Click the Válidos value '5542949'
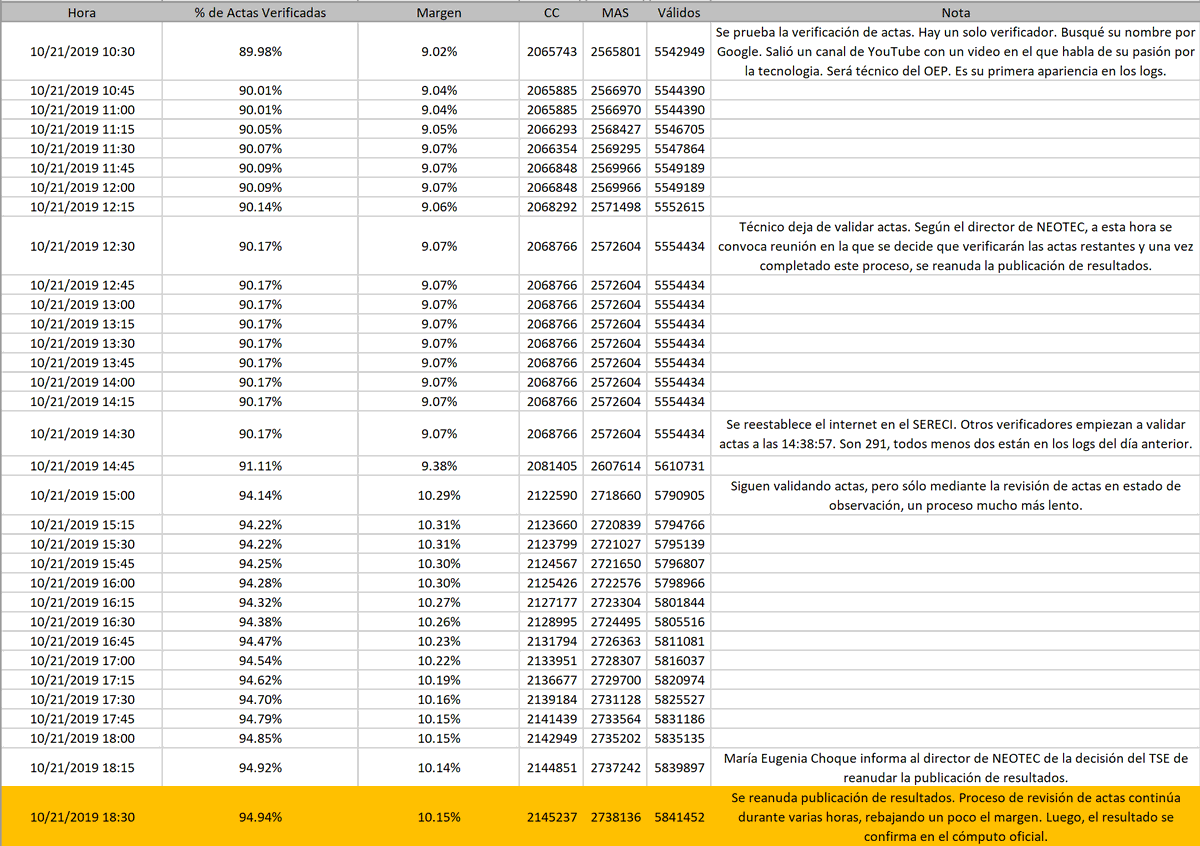 click(x=679, y=50)
